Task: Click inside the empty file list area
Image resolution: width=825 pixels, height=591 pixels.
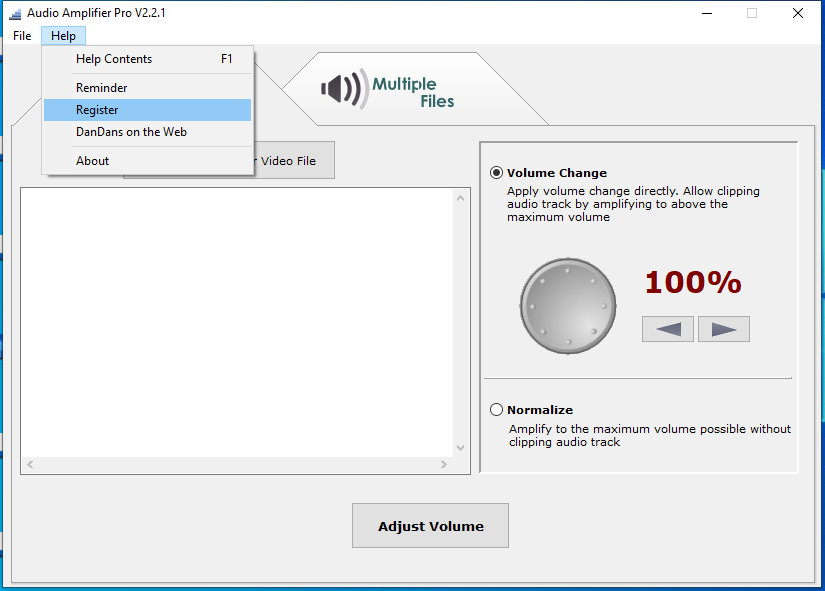Action: coord(240,320)
